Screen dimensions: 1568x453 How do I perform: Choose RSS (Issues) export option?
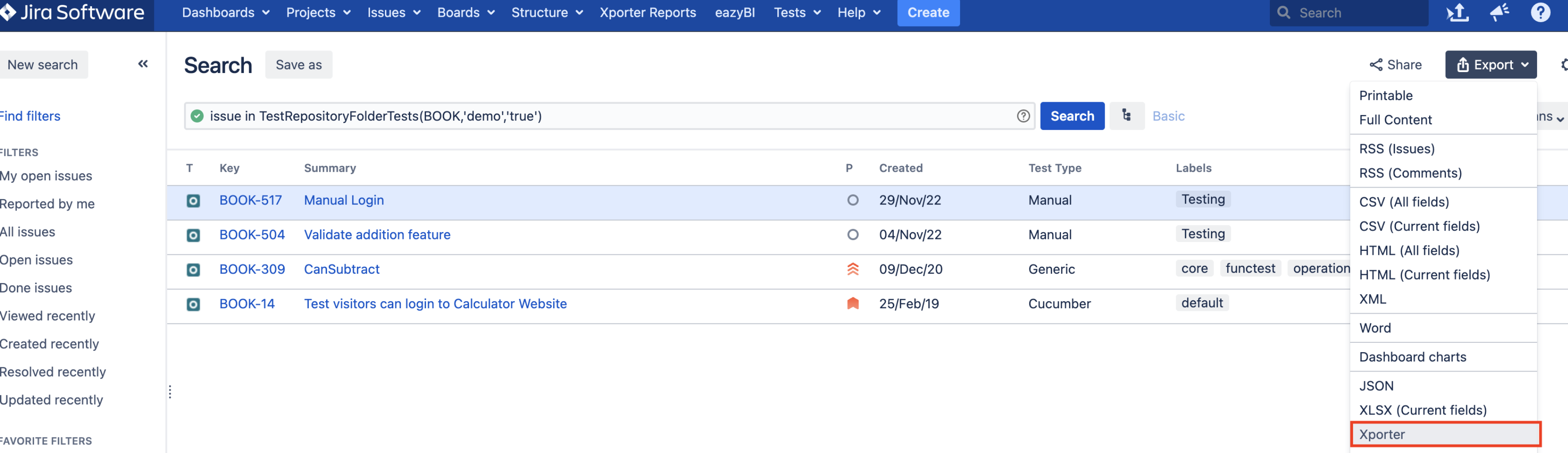[x=1443, y=149]
